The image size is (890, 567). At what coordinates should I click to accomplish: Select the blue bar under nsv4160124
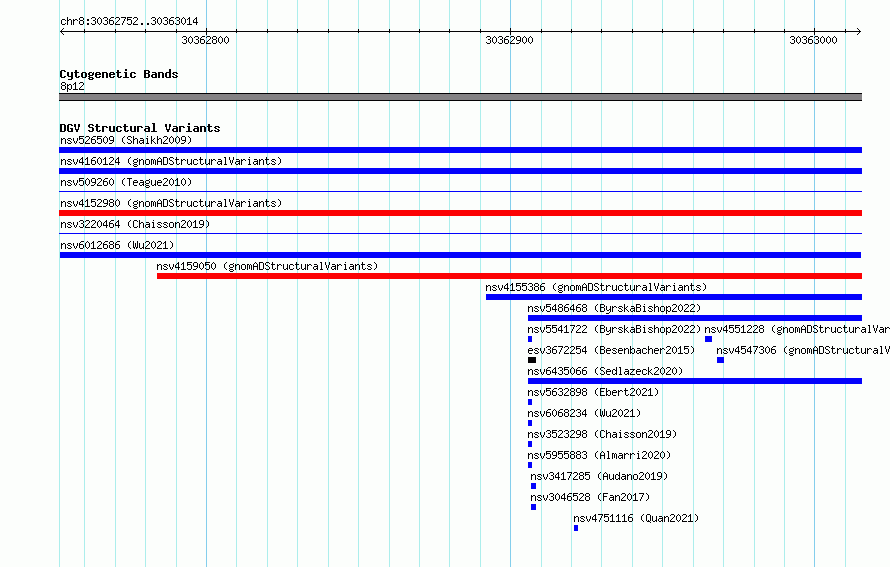click(x=460, y=171)
